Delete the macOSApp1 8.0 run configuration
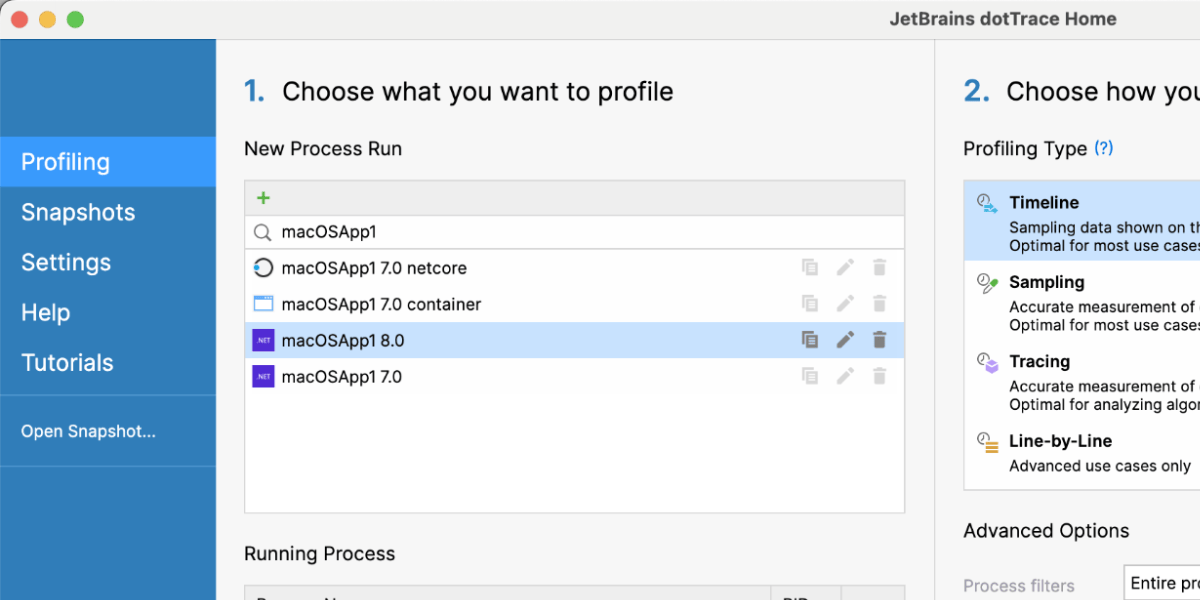 pos(880,340)
